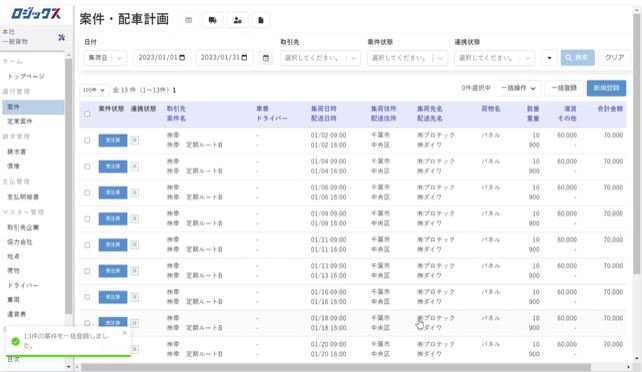
Task: Open the document view icon in header
Action: [261, 20]
